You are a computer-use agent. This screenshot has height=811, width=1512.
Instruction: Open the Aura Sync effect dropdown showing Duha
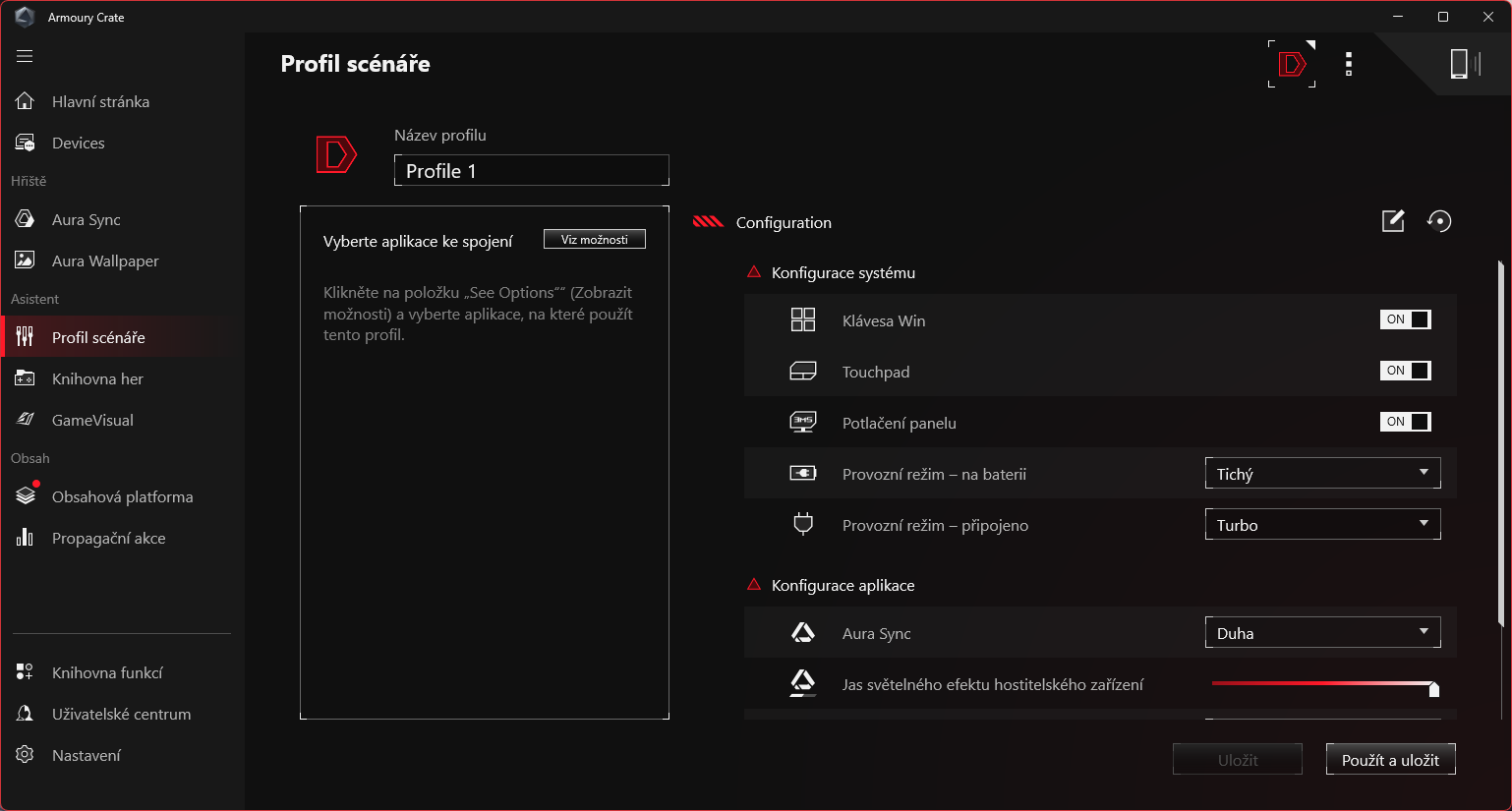(x=1323, y=632)
